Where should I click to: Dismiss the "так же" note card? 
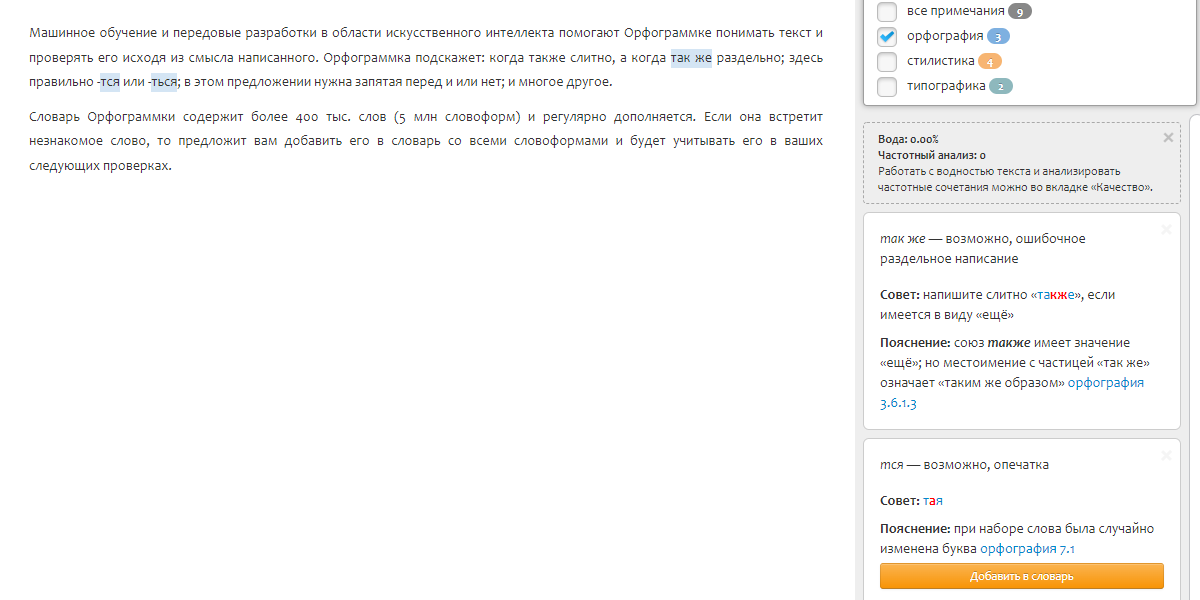pos(1166,229)
